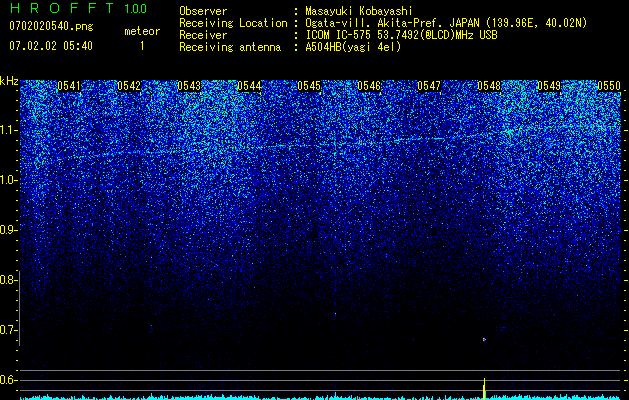Image resolution: width=629 pixels, height=400 pixels.
Task: Click the 0541 time marker
Action: [69, 86]
